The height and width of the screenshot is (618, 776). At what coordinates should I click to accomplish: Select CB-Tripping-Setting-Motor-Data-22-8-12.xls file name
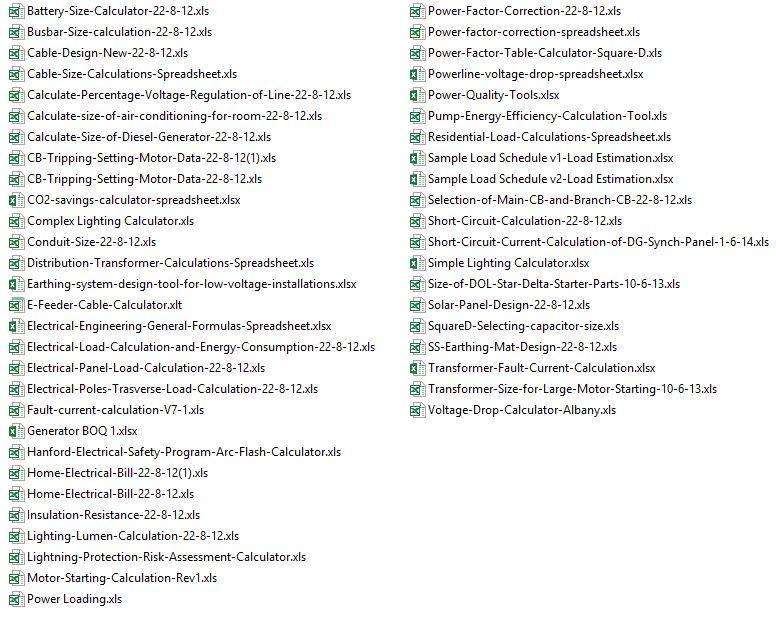point(145,179)
